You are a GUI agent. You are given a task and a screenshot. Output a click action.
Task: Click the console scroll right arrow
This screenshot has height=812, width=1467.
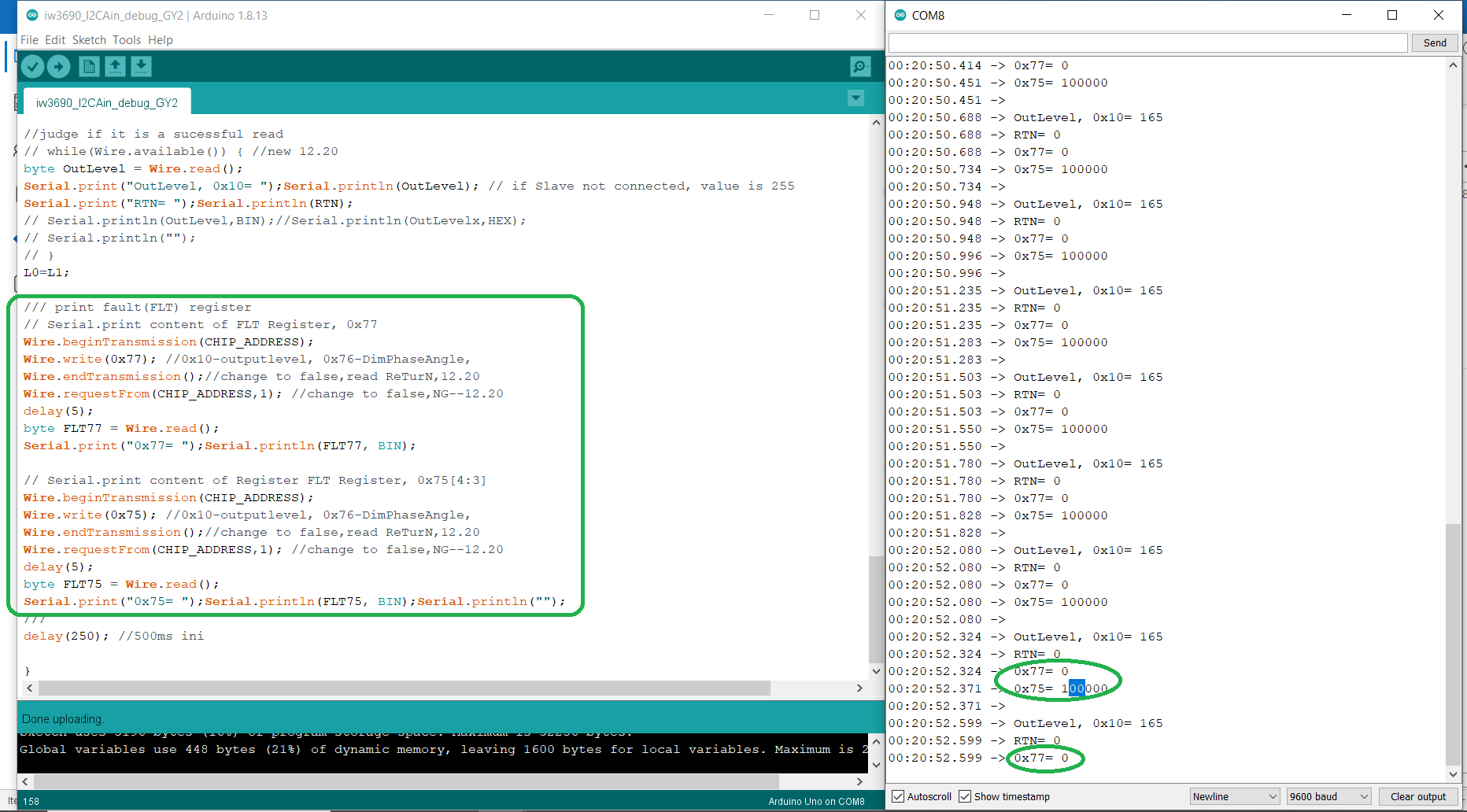(x=859, y=781)
